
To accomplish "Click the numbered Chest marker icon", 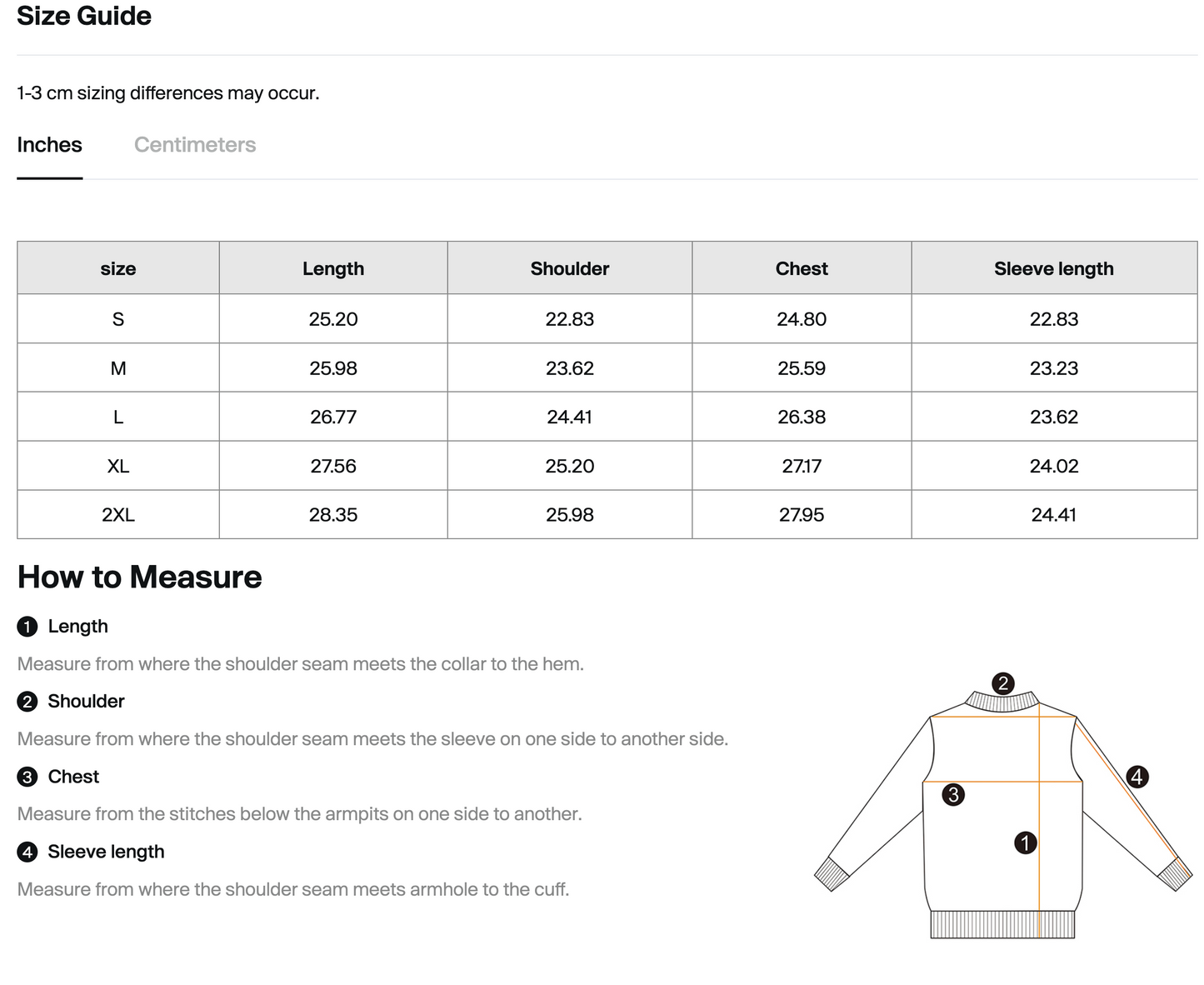I will coord(27,776).
